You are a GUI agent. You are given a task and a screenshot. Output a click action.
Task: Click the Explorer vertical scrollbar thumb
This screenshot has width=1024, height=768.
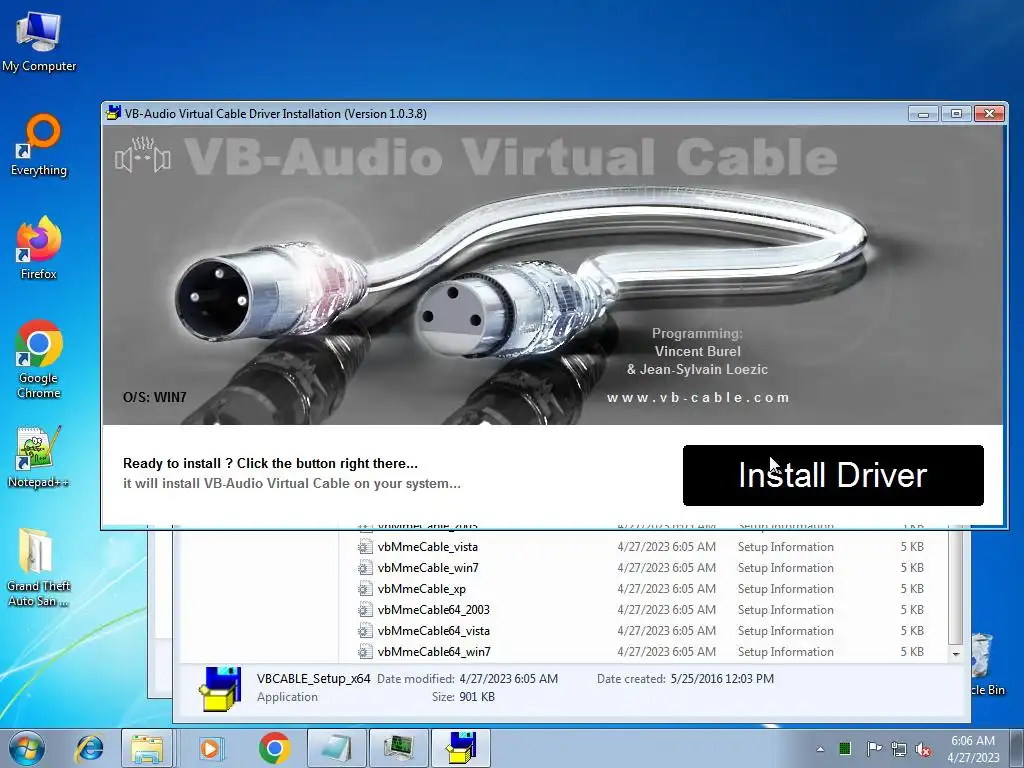point(956,587)
